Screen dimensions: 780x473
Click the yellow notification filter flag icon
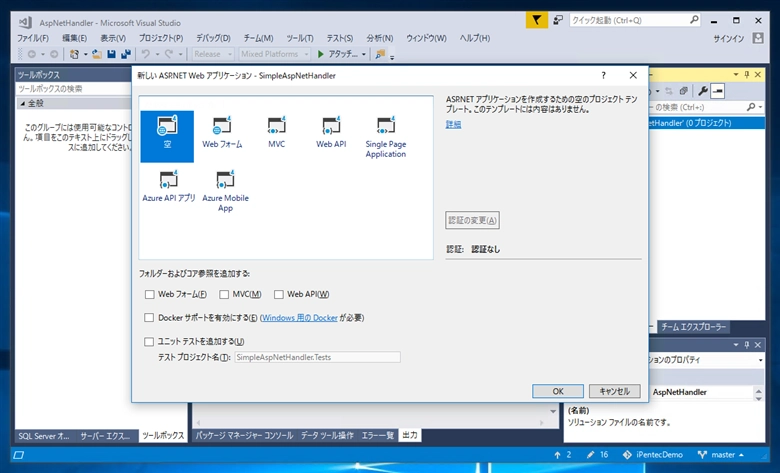point(537,20)
